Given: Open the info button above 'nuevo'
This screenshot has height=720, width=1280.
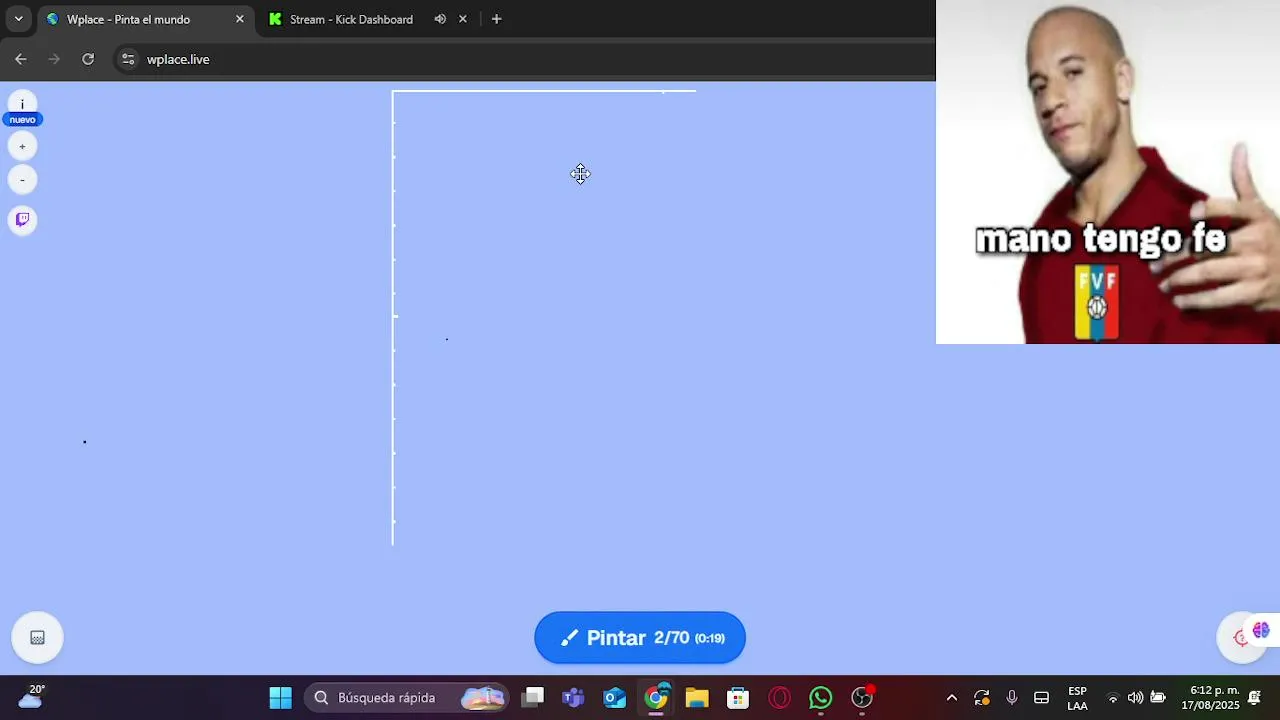Looking at the screenshot, I should pyautogui.click(x=22, y=103).
